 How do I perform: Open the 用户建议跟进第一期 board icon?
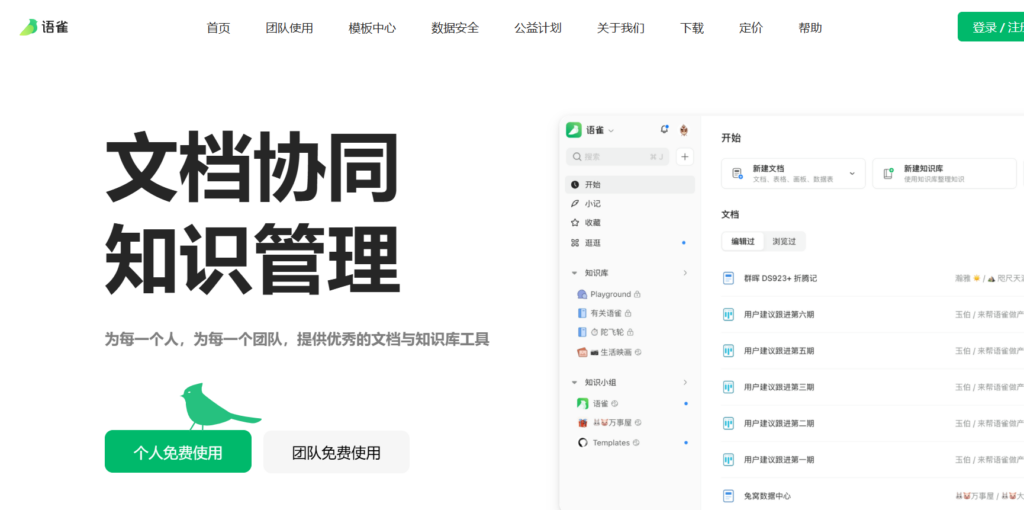click(728, 460)
